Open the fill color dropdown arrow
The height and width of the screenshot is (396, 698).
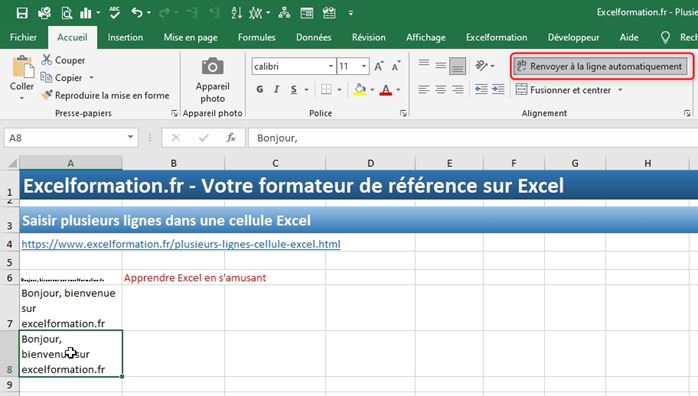click(x=372, y=89)
